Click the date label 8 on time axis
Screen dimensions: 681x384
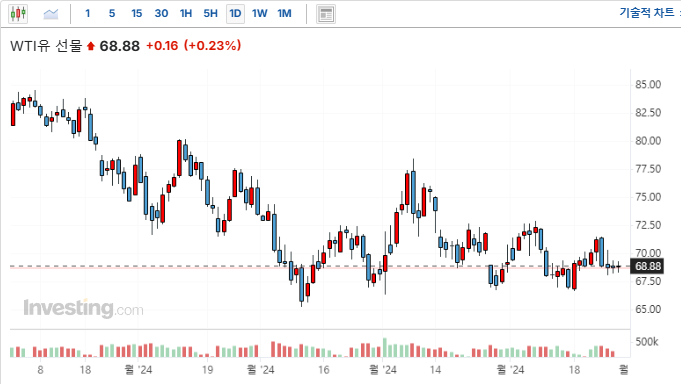(40, 370)
